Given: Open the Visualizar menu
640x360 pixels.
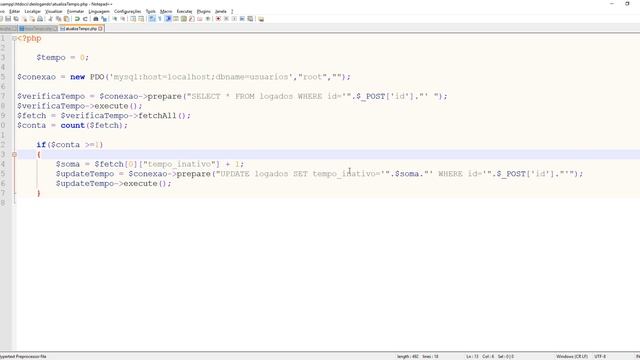Looking at the screenshot, I should 53,11.
